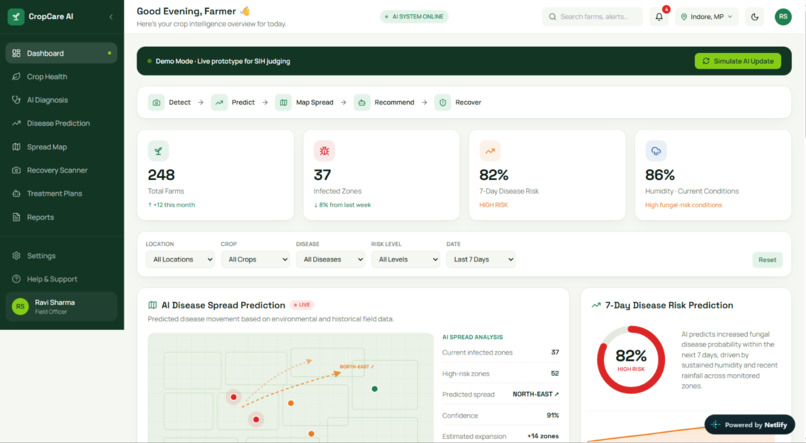806x443 pixels.
Task: Click Simulate AI Update button
Action: coord(738,61)
